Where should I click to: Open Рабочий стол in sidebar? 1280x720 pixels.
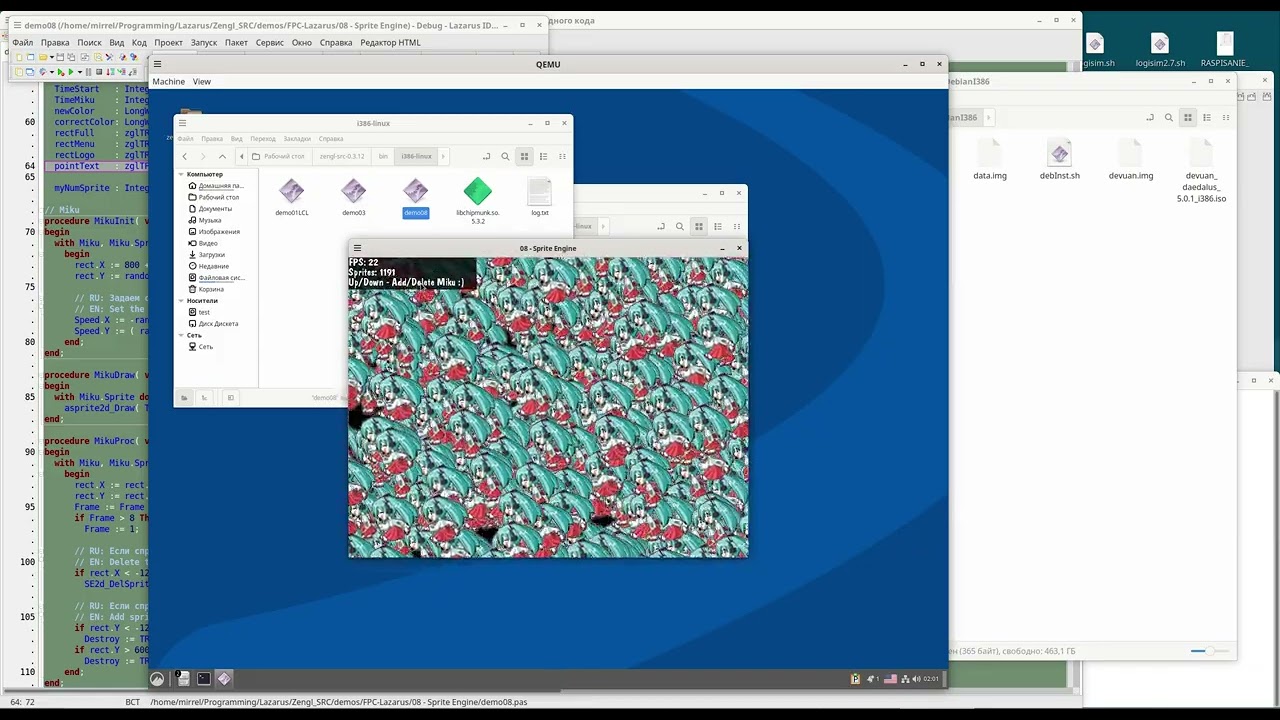click(x=214, y=197)
